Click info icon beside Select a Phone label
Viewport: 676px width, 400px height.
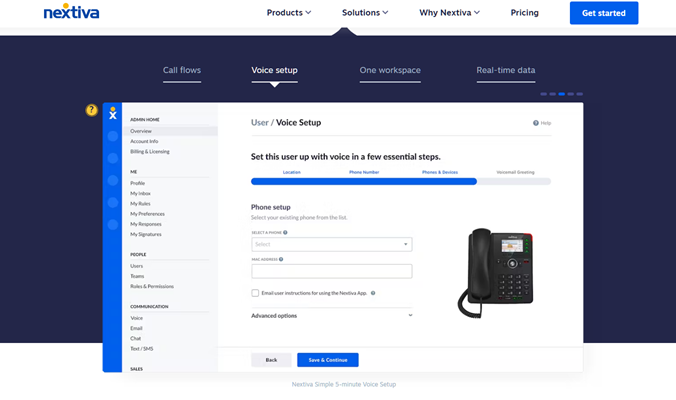coord(285,232)
